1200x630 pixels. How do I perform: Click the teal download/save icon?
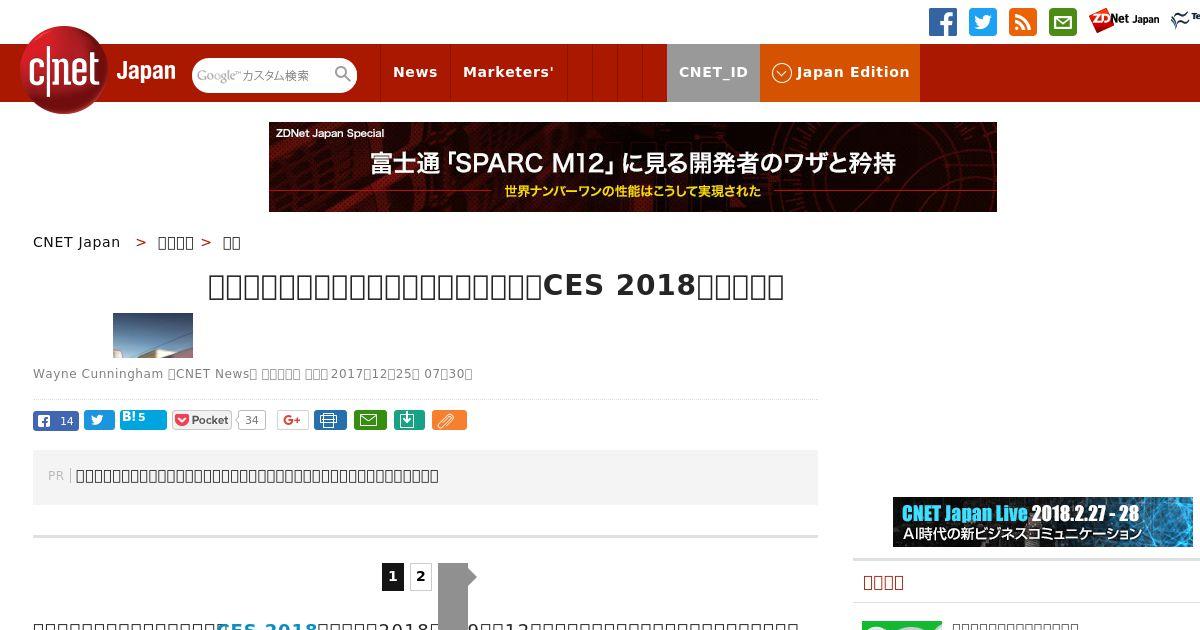[408, 420]
